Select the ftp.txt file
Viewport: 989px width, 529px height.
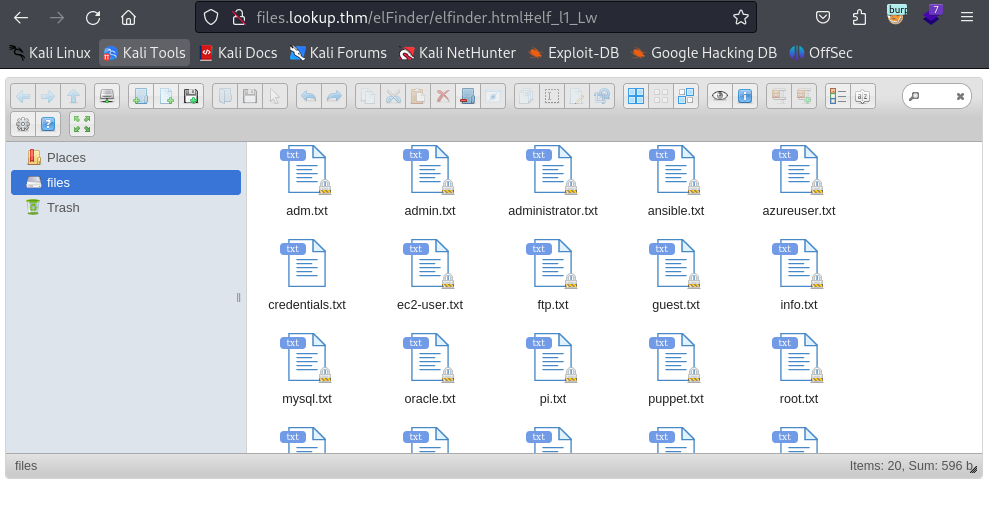pos(553,276)
